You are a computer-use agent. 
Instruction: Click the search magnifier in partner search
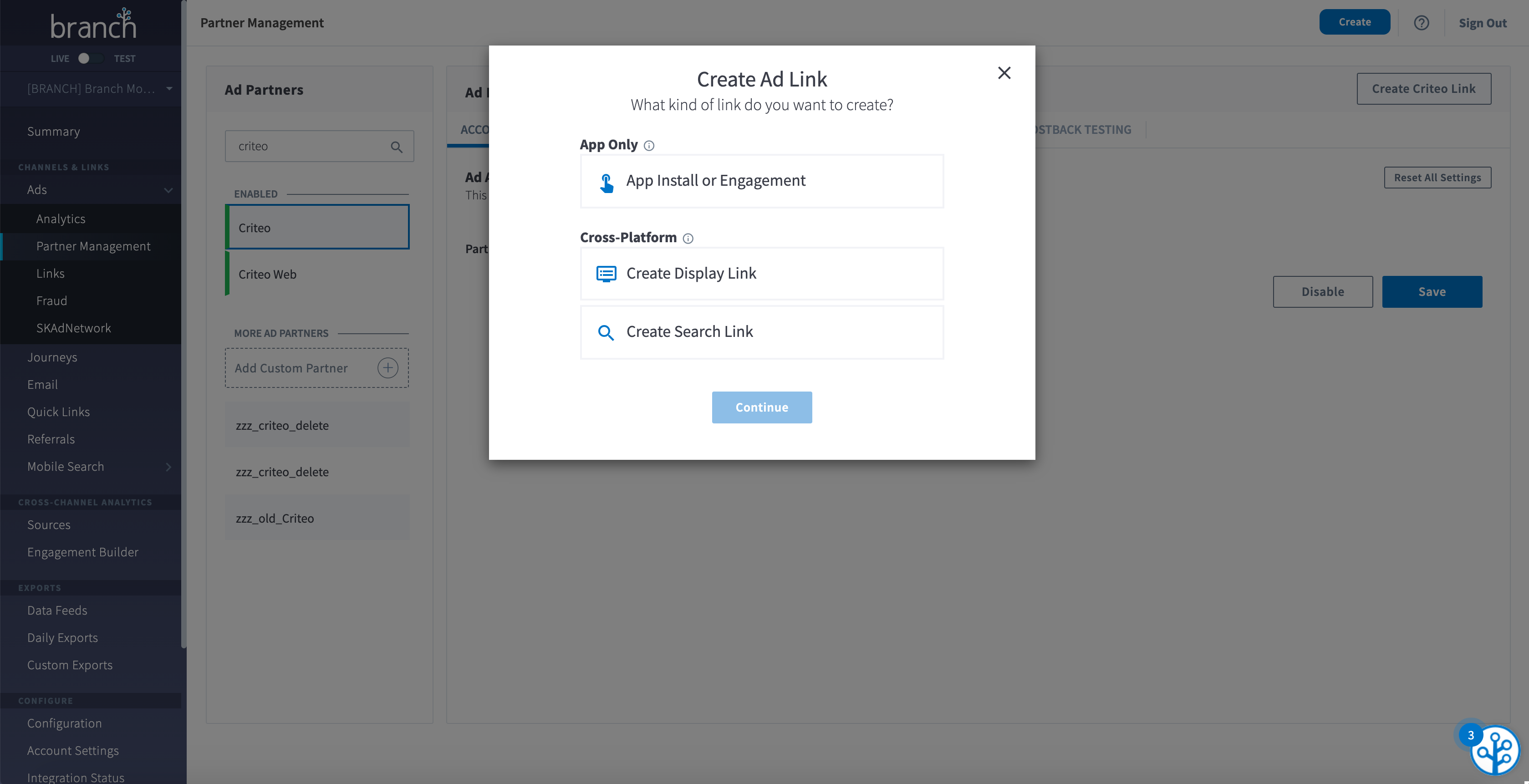397,147
